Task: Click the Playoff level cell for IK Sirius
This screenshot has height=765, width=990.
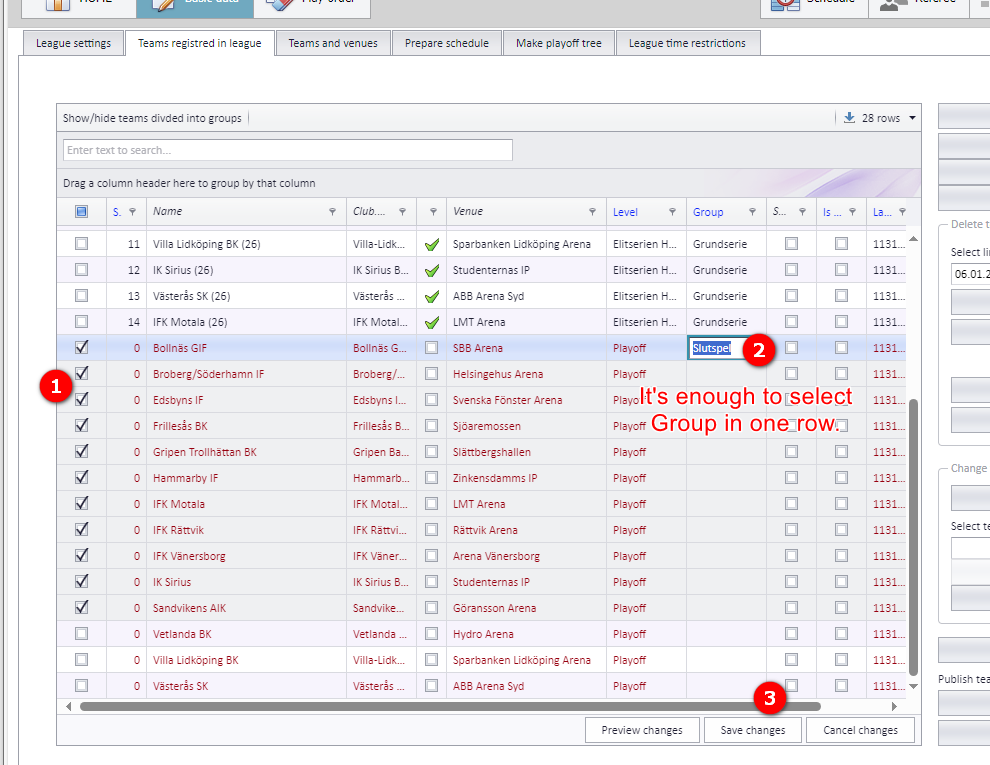Action: tap(646, 582)
